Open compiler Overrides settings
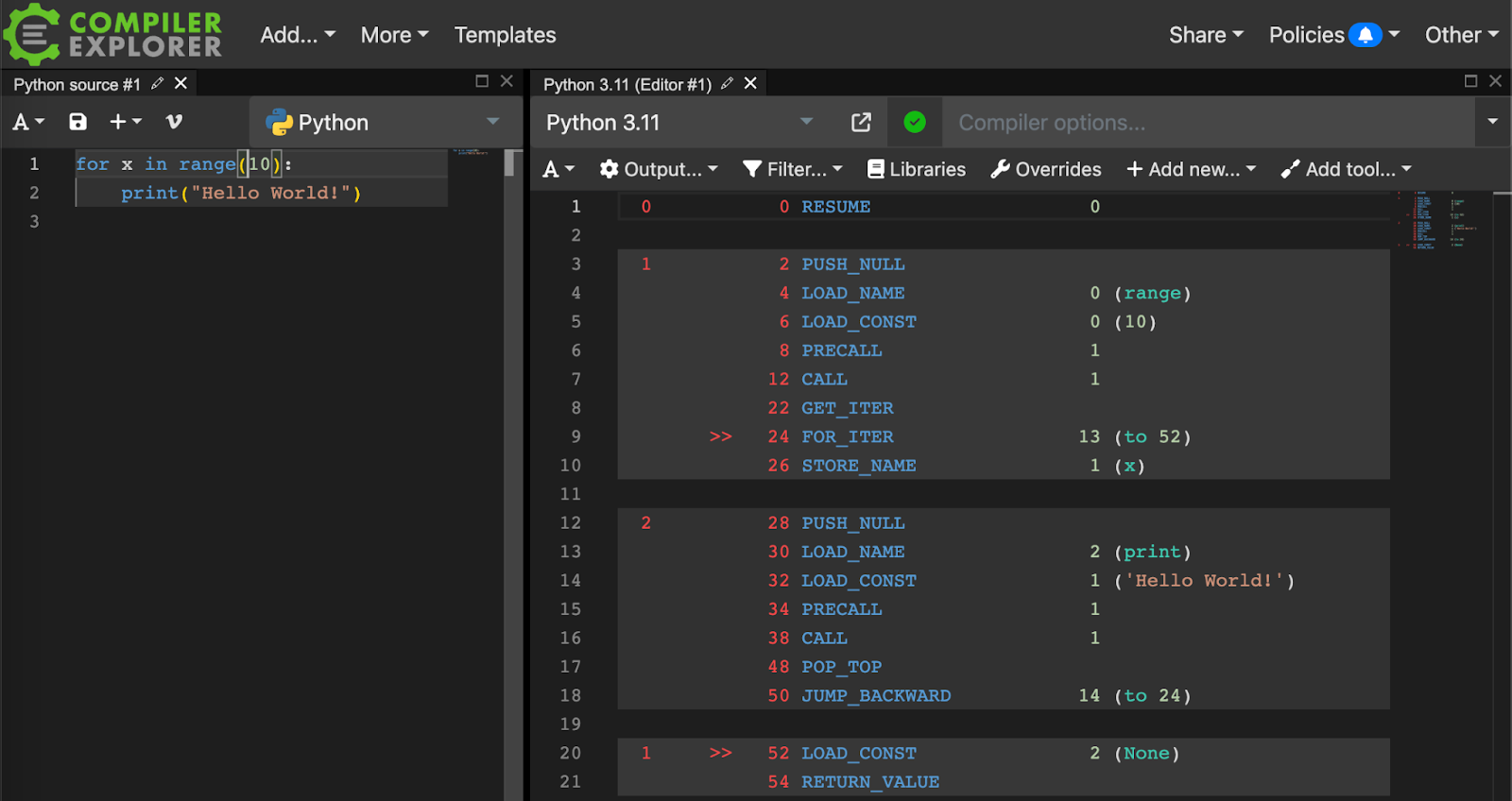This screenshot has width=1512, height=801. pyautogui.click(x=1046, y=169)
